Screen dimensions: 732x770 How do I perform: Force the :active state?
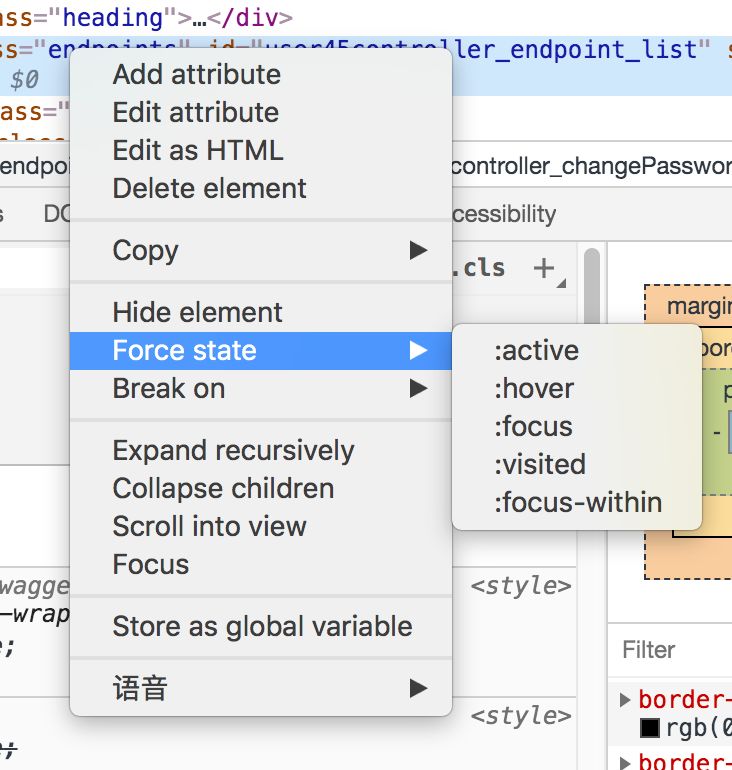(577, 351)
